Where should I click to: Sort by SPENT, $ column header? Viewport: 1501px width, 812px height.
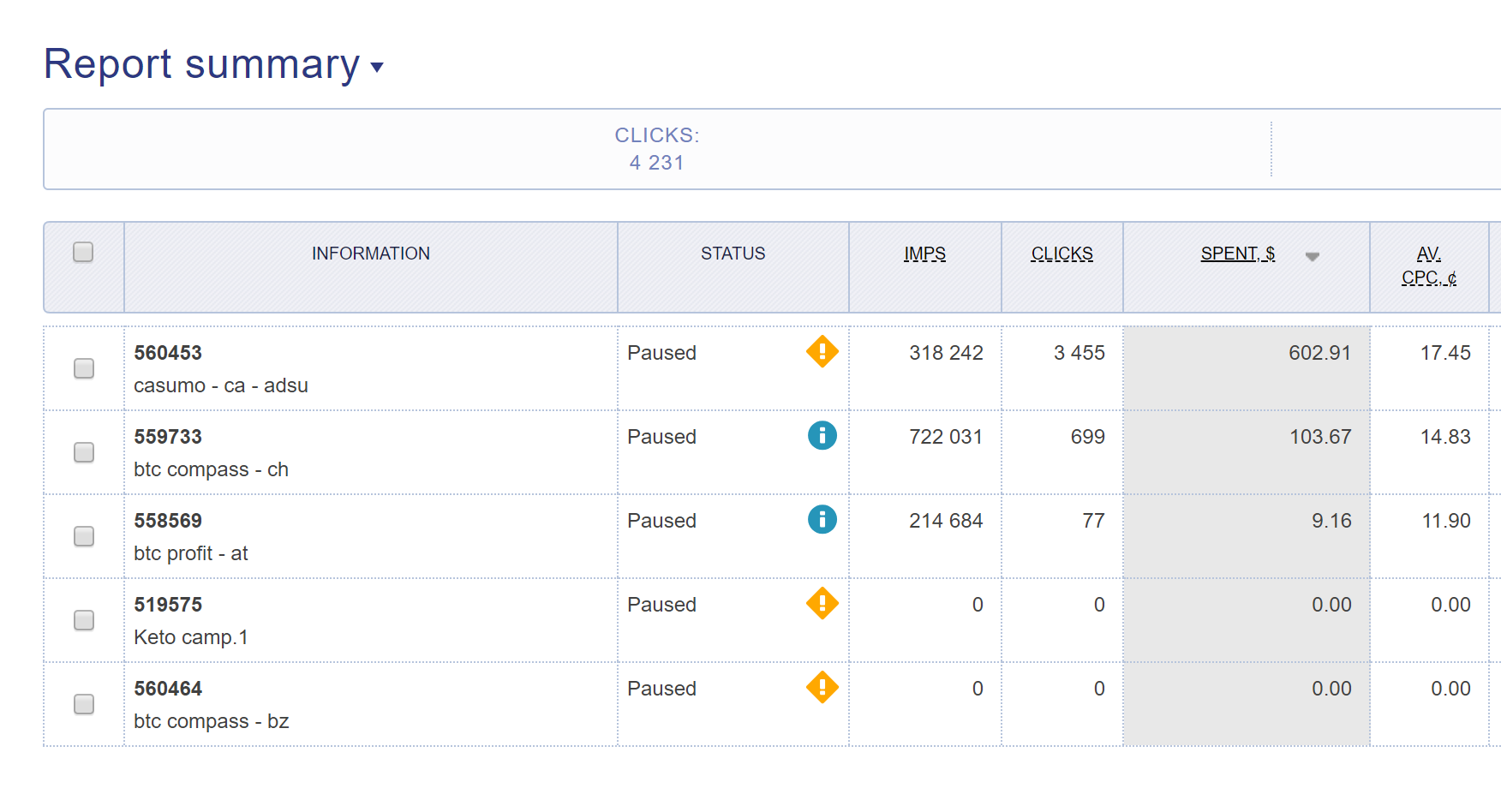1237,254
